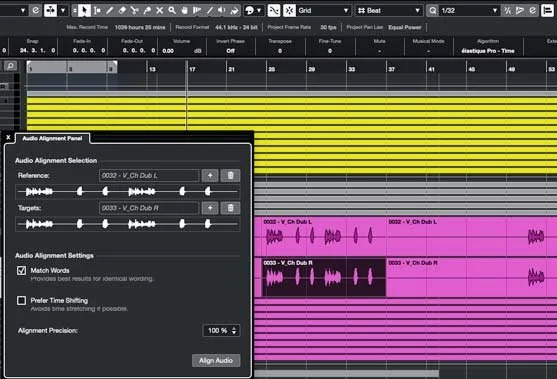Toggle Snap on/off button

pyautogui.click(x=289, y=11)
